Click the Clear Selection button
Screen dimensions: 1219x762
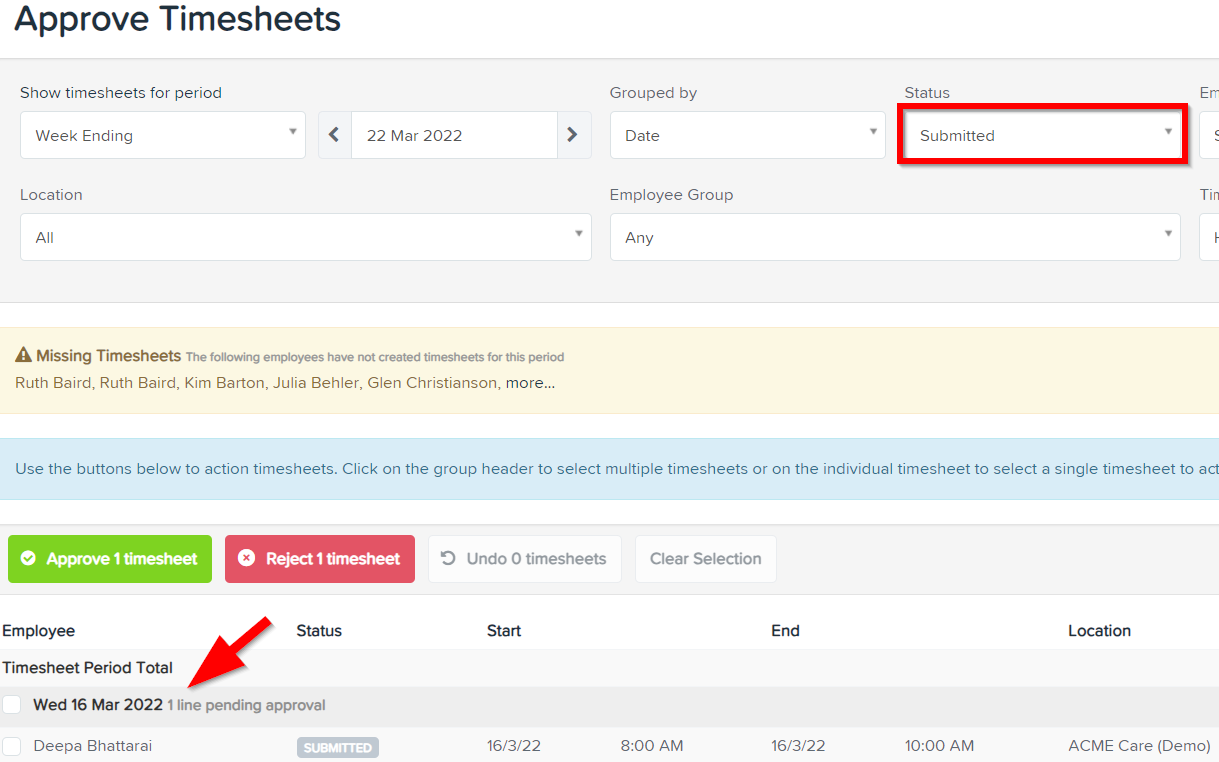(705, 559)
